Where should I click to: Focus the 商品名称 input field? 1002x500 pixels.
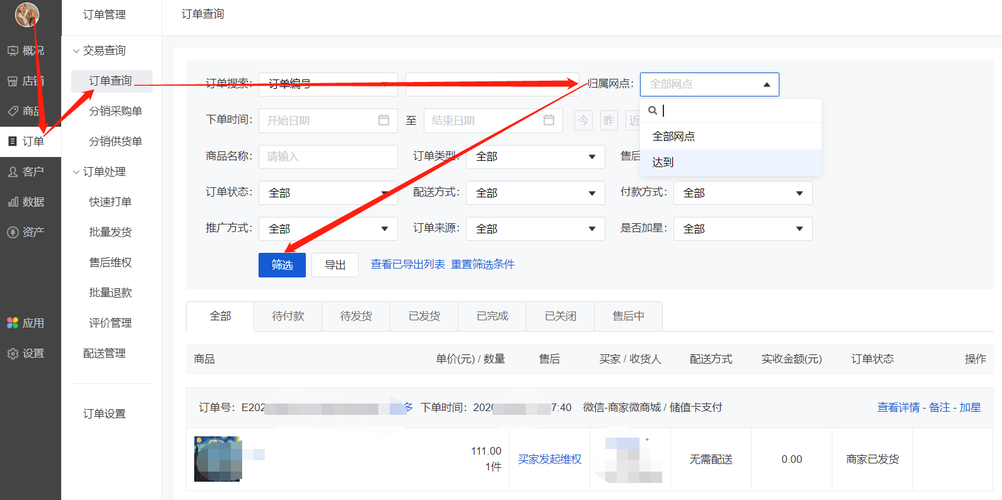pyautogui.click(x=328, y=157)
